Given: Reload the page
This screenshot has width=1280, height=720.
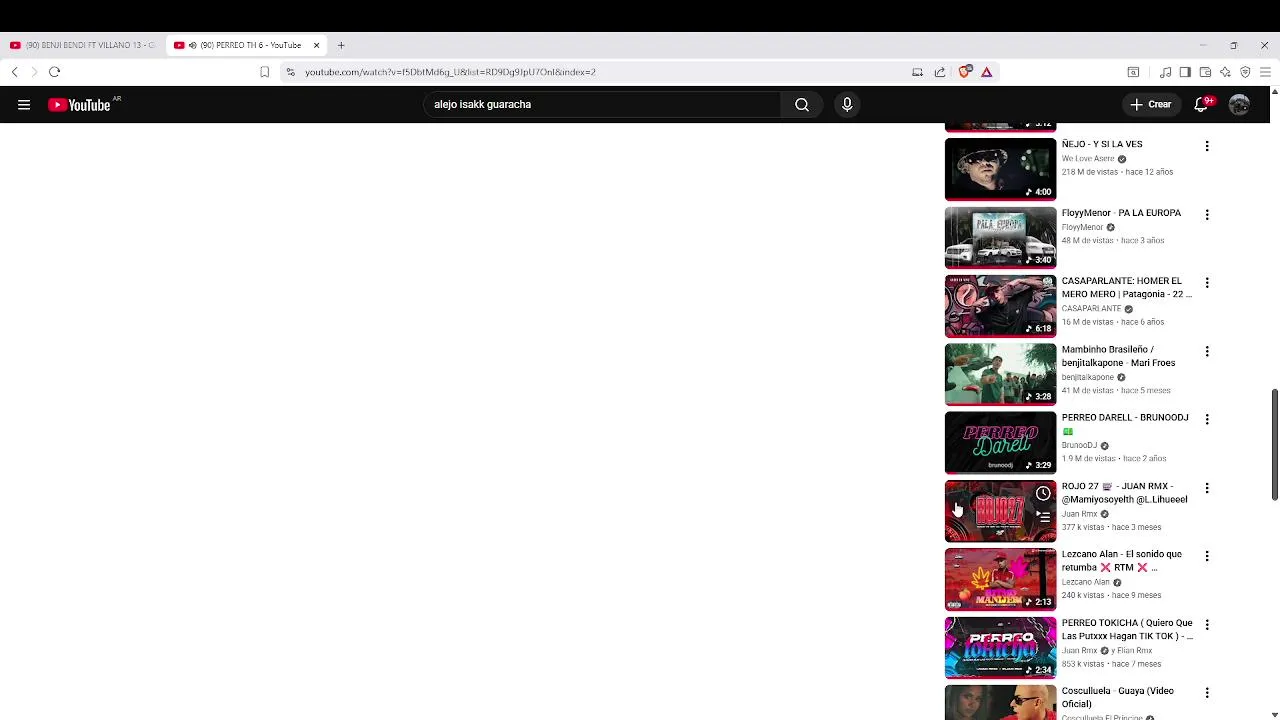Looking at the screenshot, I should (x=55, y=72).
